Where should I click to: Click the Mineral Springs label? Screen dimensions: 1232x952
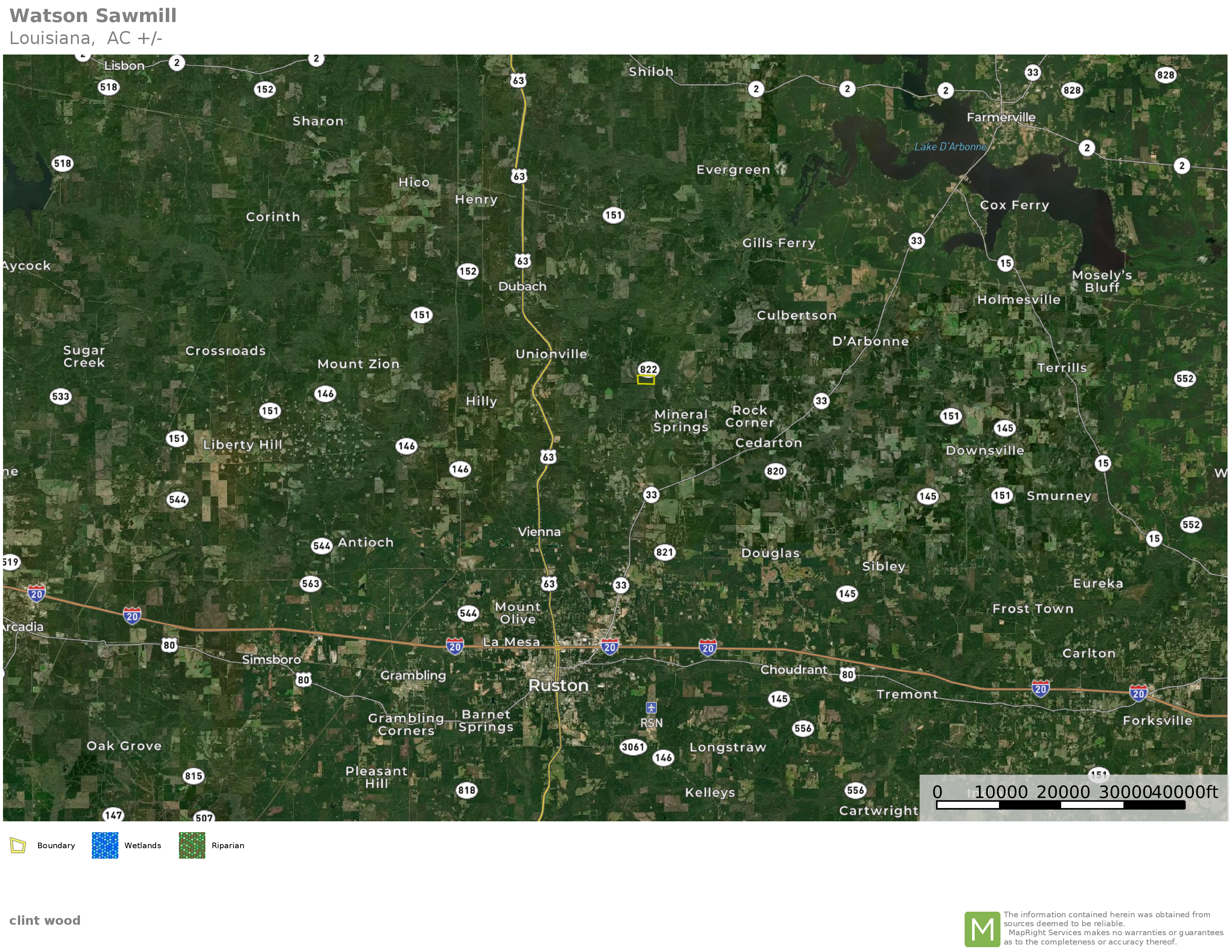pos(680,421)
